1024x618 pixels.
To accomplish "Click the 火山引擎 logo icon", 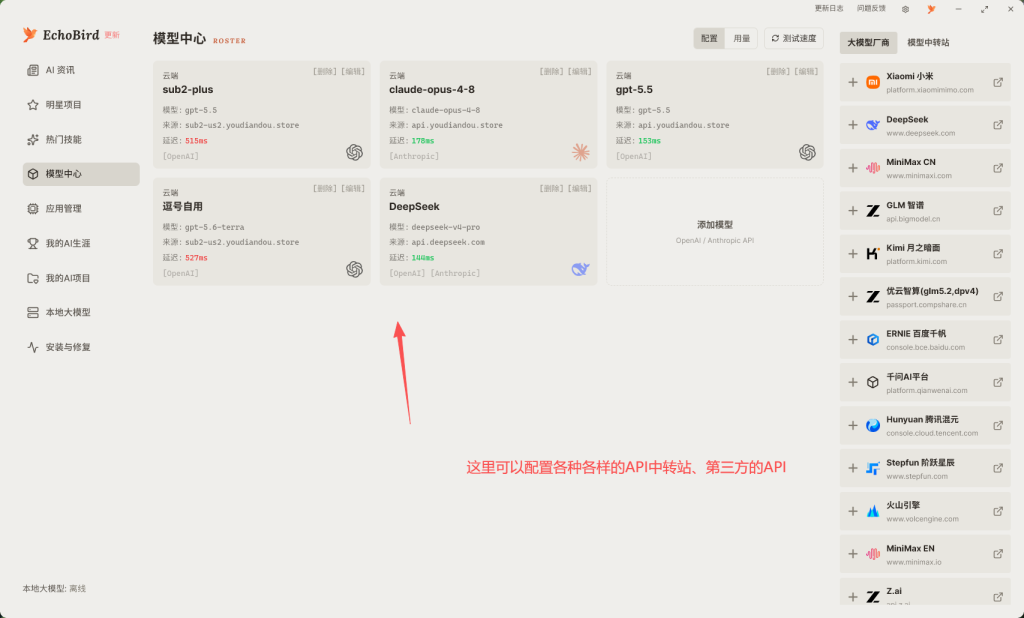I will 872,511.
